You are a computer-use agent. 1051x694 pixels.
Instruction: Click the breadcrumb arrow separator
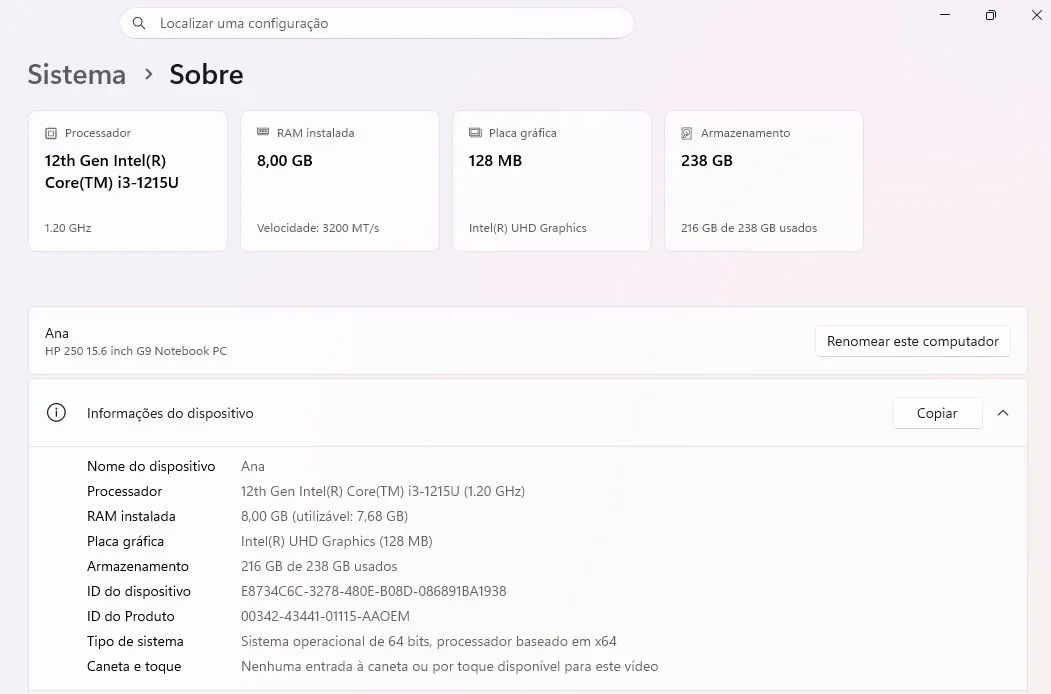point(149,74)
